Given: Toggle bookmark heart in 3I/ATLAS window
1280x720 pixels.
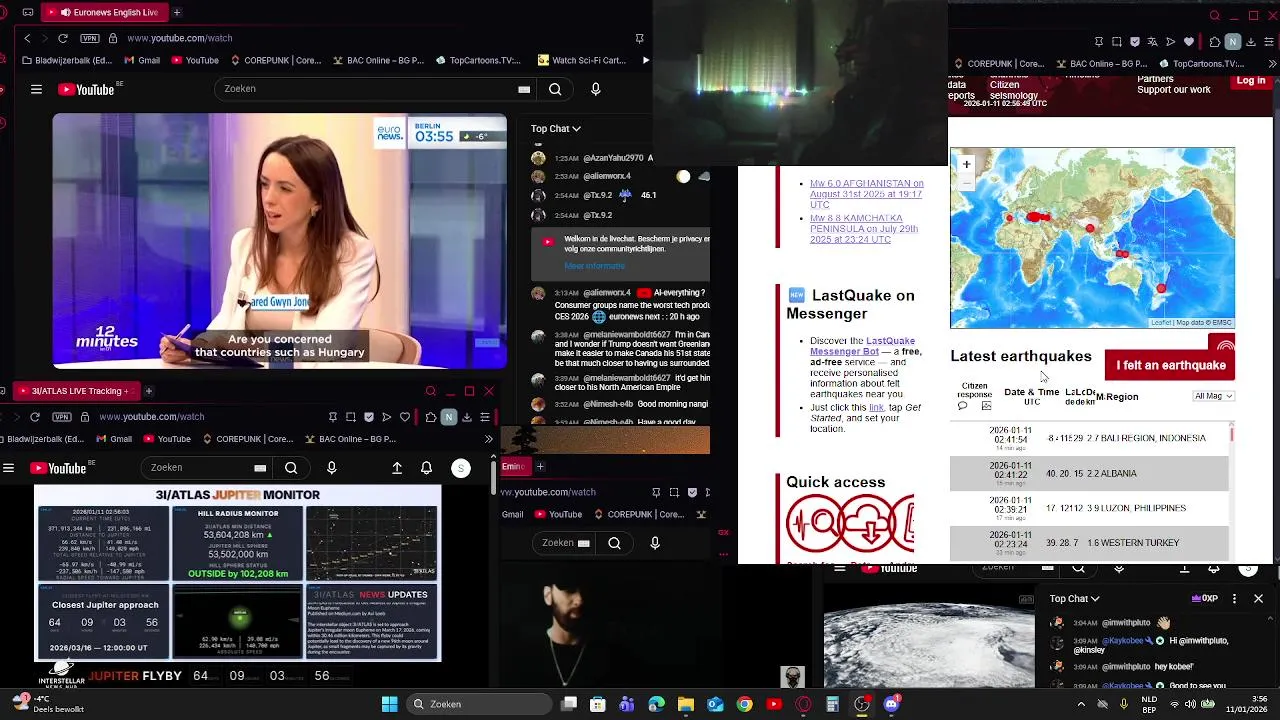Looking at the screenshot, I should click(x=405, y=417).
